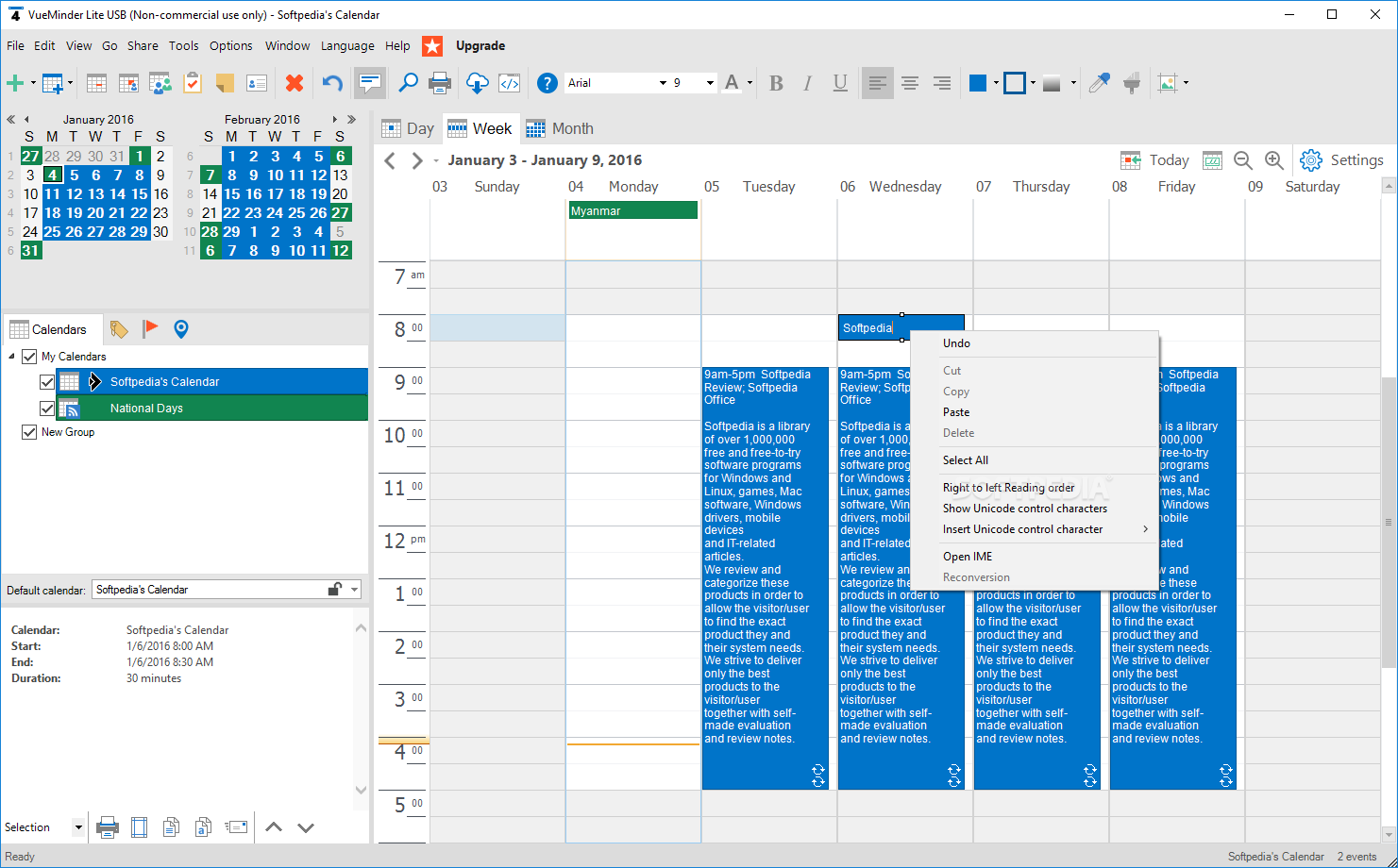The width and height of the screenshot is (1398, 868).
Task: Right align the text
Action: coord(942,83)
